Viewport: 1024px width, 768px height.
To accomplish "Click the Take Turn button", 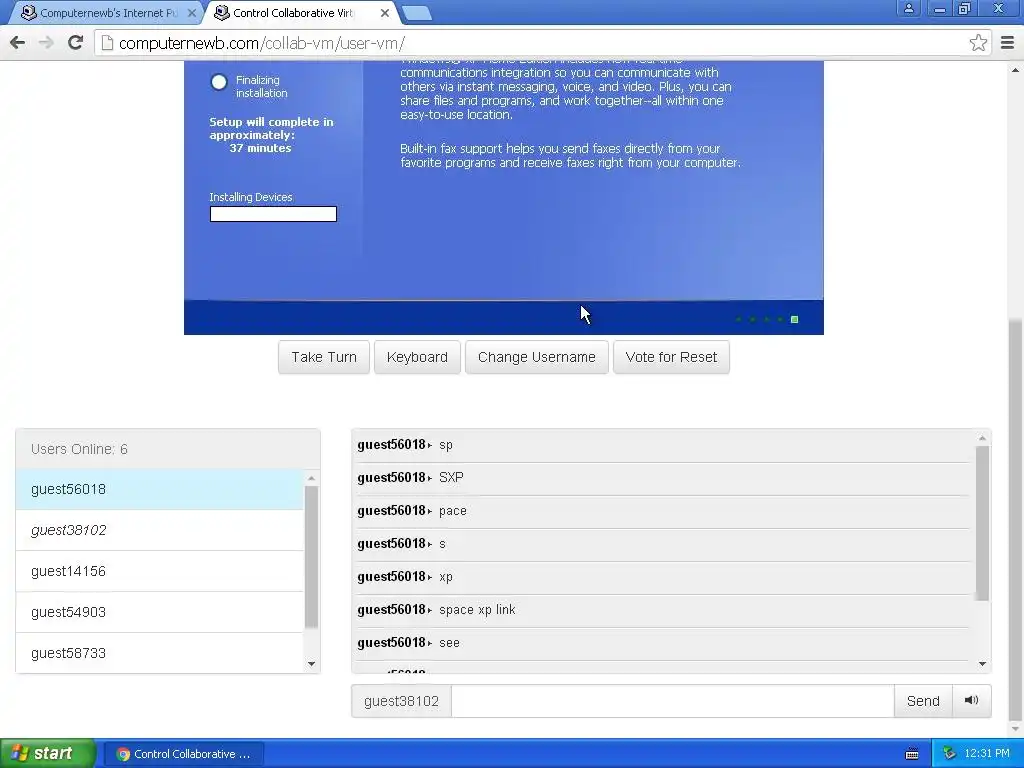I will (x=324, y=357).
